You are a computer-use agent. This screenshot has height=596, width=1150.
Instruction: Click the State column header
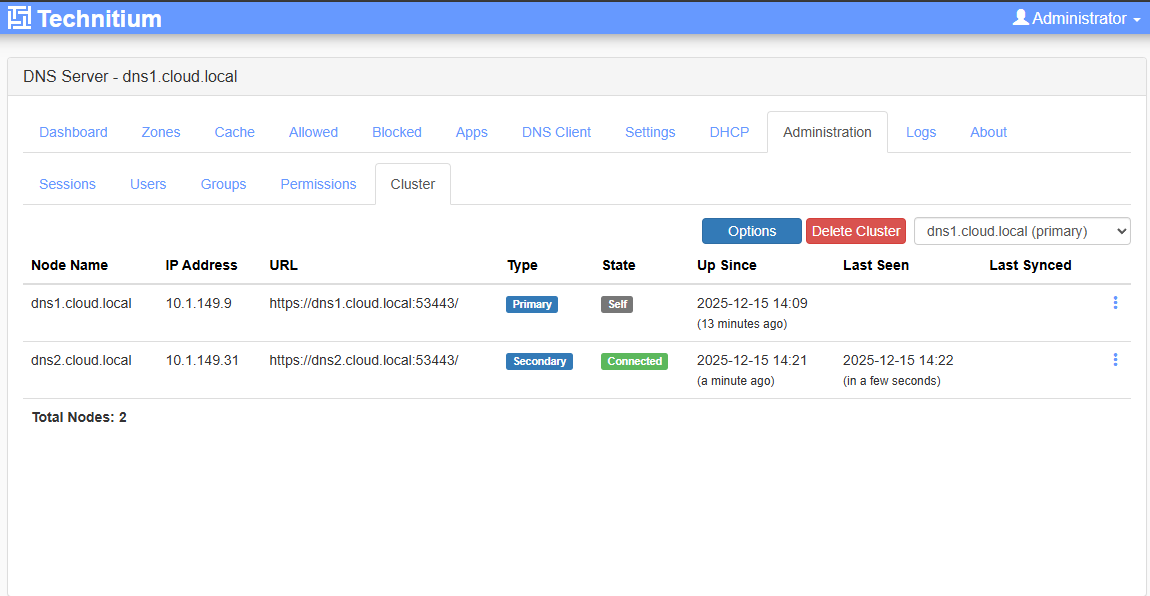point(618,265)
